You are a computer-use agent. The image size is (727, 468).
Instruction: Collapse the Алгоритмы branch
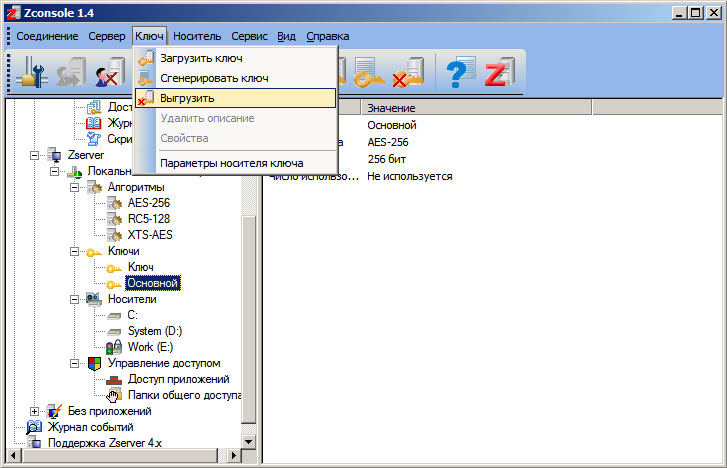[x=74, y=187]
